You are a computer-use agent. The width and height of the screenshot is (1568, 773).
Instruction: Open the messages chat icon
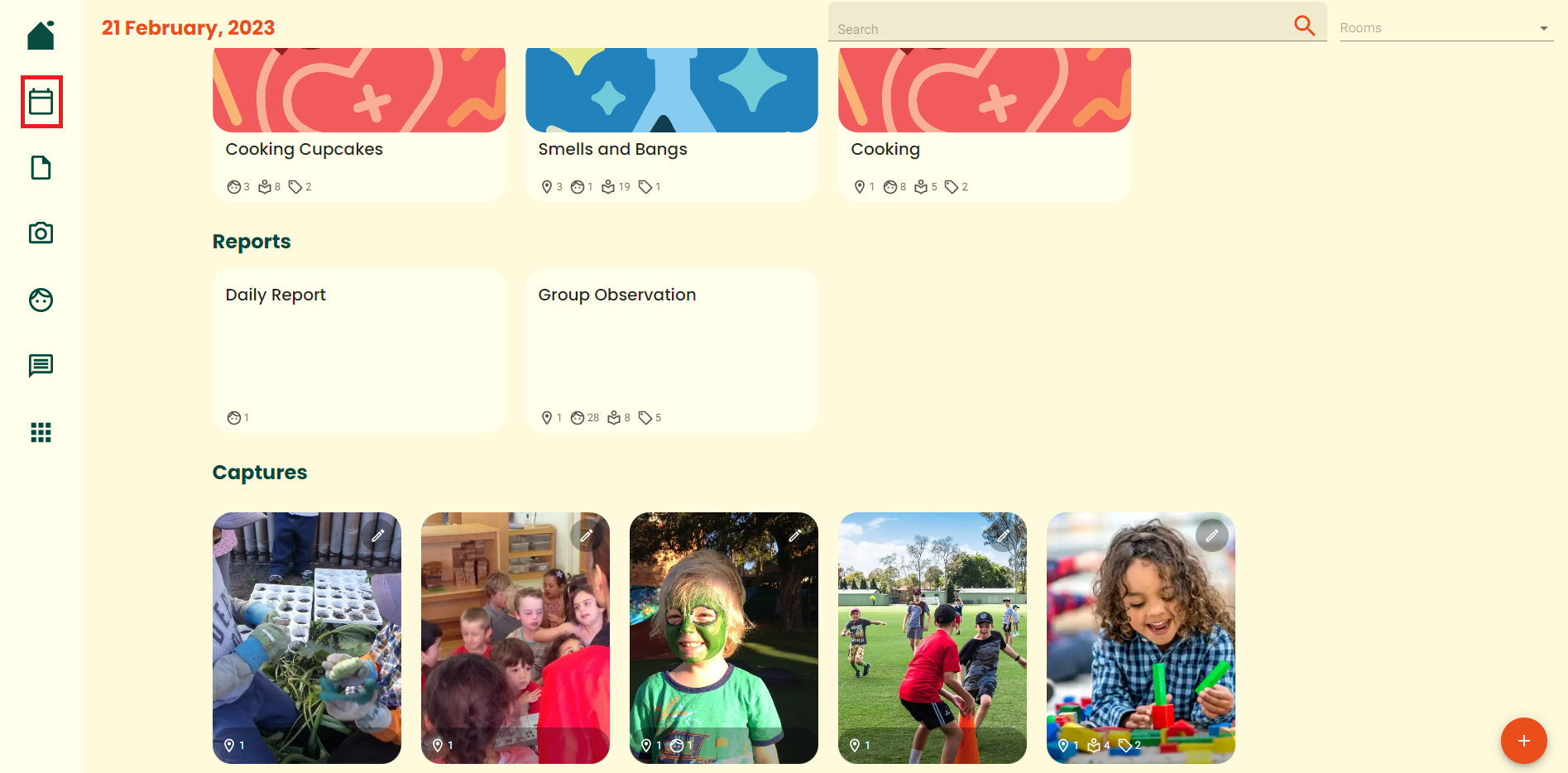(41, 366)
